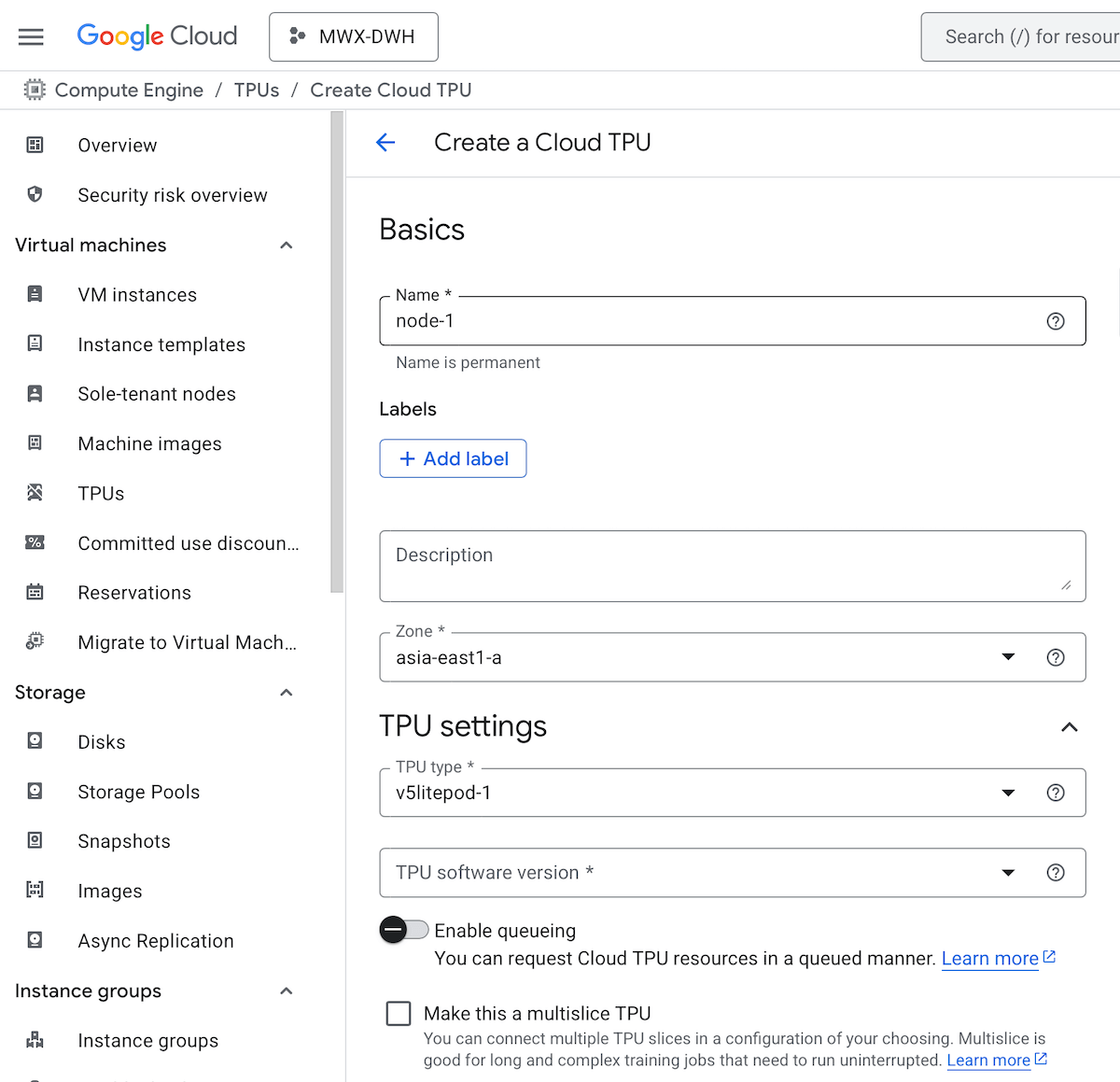Click the Google Cloud logo
The width and height of the screenshot is (1120, 1082).
157,36
